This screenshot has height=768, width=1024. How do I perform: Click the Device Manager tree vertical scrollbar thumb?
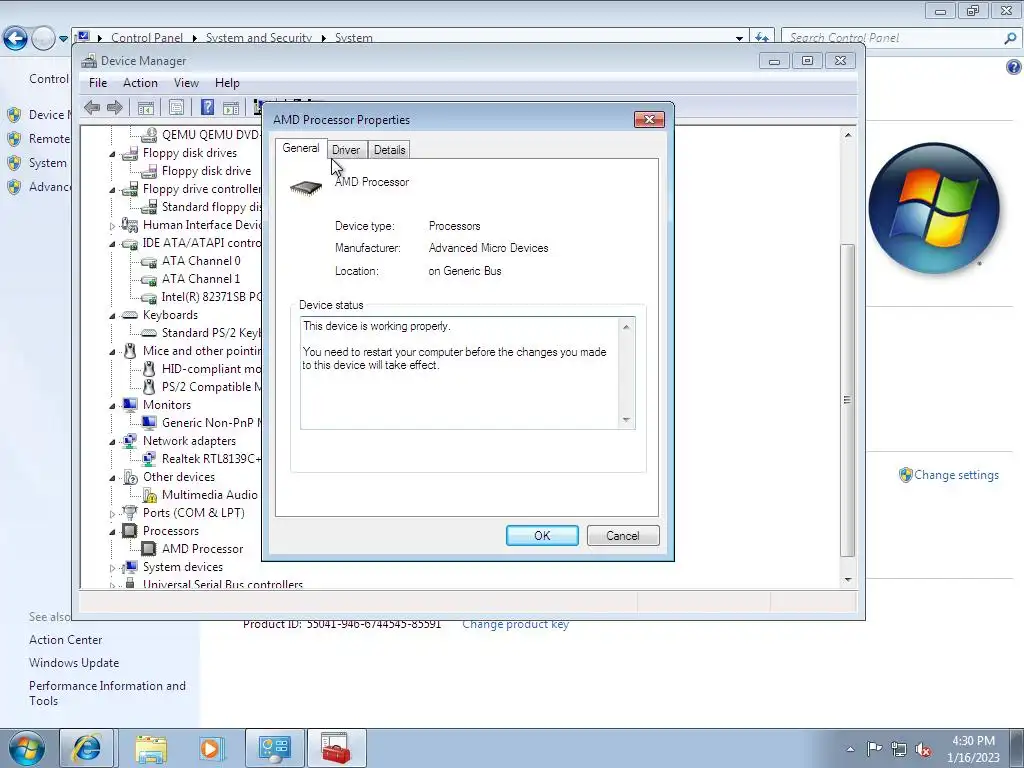click(x=848, y=400)
